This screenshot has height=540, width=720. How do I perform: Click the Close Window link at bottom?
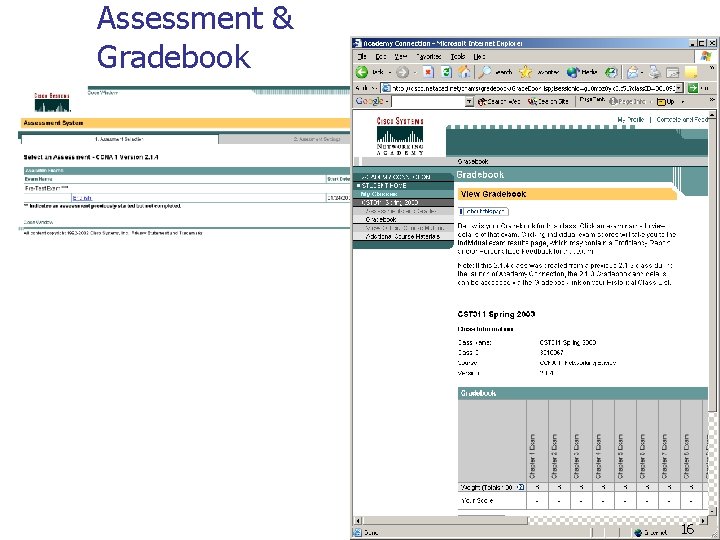pyautogui.click(x=38, y=222)
